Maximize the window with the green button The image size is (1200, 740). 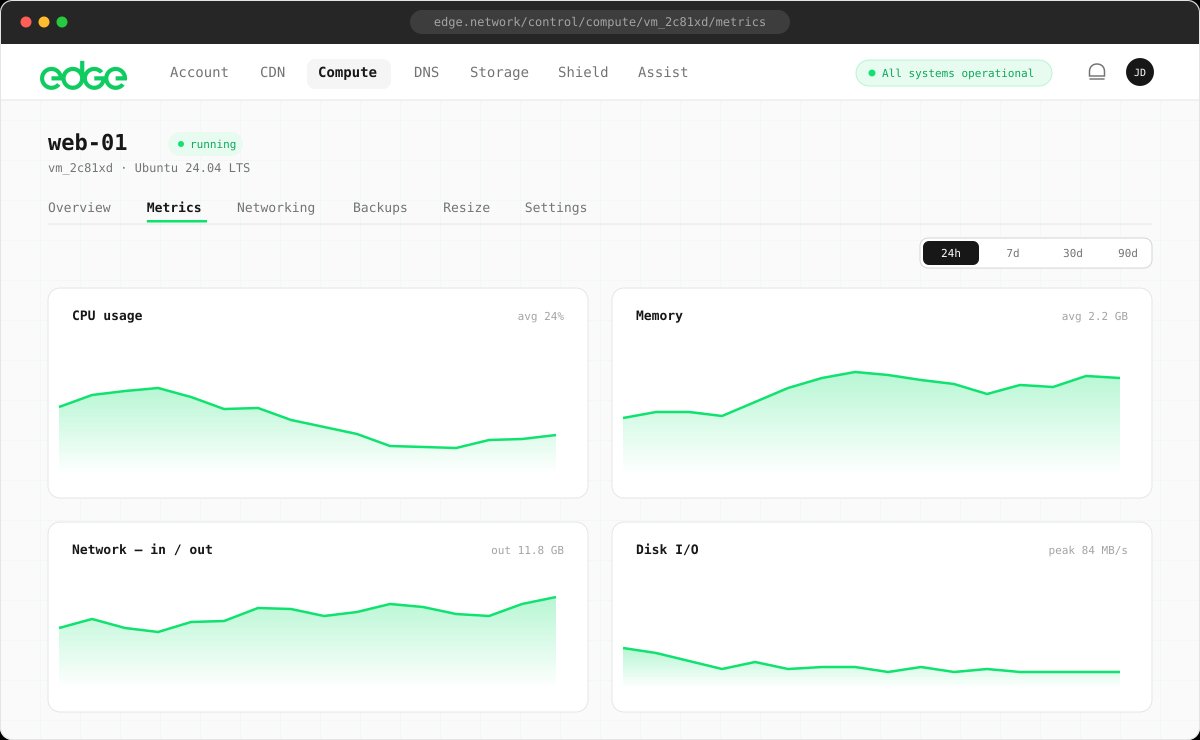click(x=62, y=22)
